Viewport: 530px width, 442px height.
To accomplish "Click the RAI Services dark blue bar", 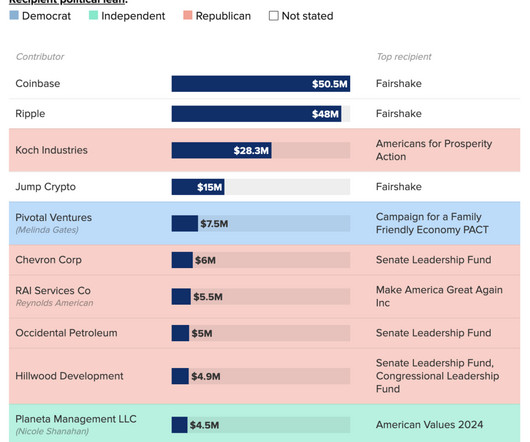I will pyautogui.click(x=181, y=296).
